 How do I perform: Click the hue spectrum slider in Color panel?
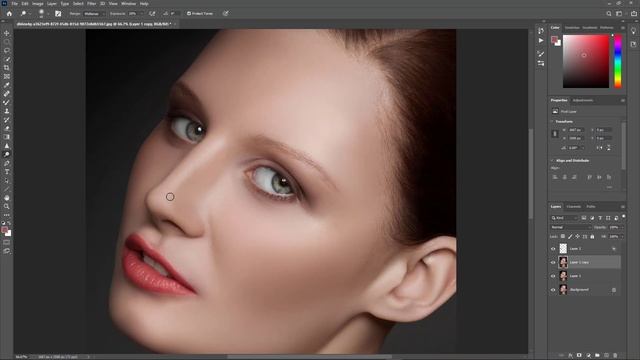[x=618, y=61]
